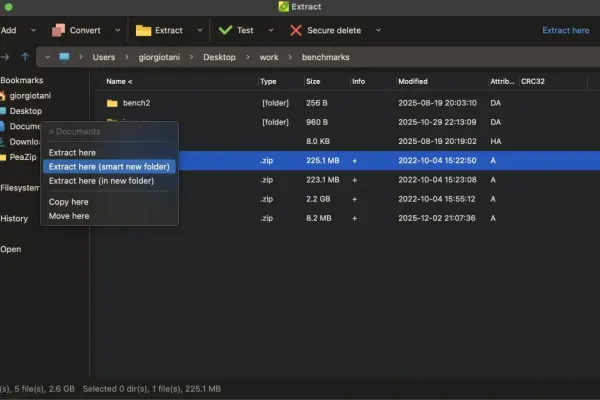The image size is (600, 400).
Task: Click the yellow Extract folder icon
Action: click(x=143, y=30)
